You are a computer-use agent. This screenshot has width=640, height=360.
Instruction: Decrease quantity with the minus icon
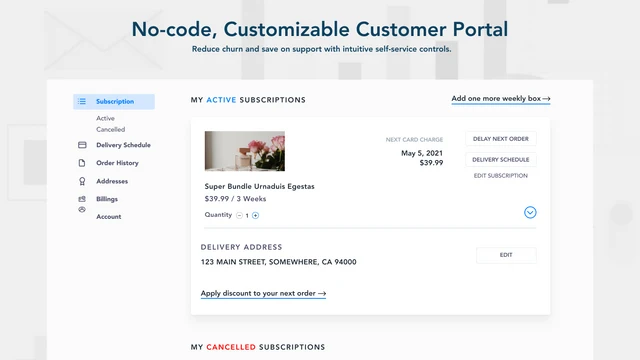coord(240,216)
